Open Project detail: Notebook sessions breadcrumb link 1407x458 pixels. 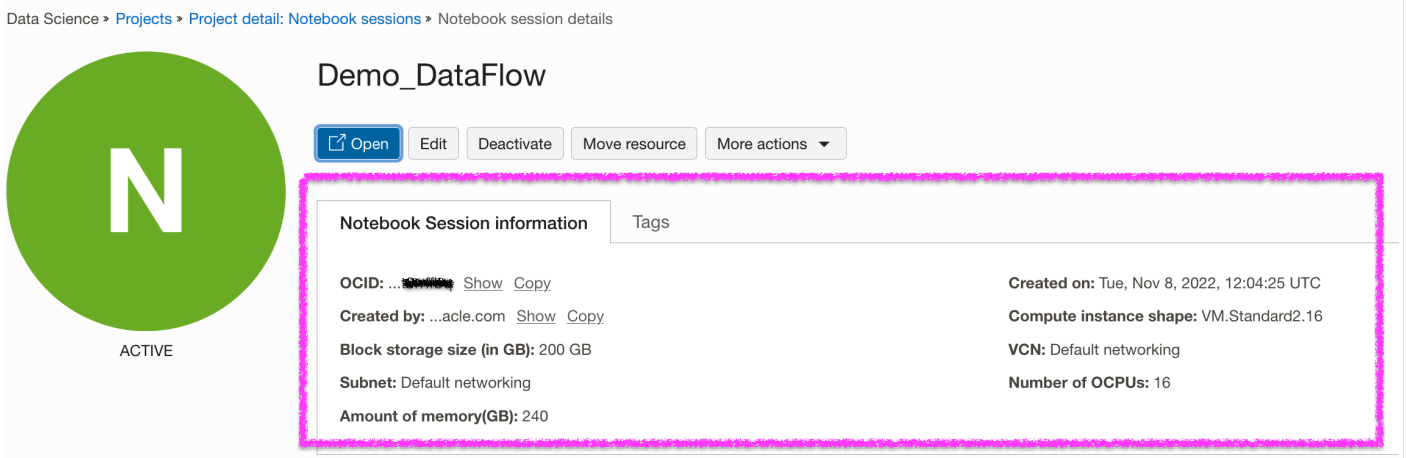(x=304, y=19)
